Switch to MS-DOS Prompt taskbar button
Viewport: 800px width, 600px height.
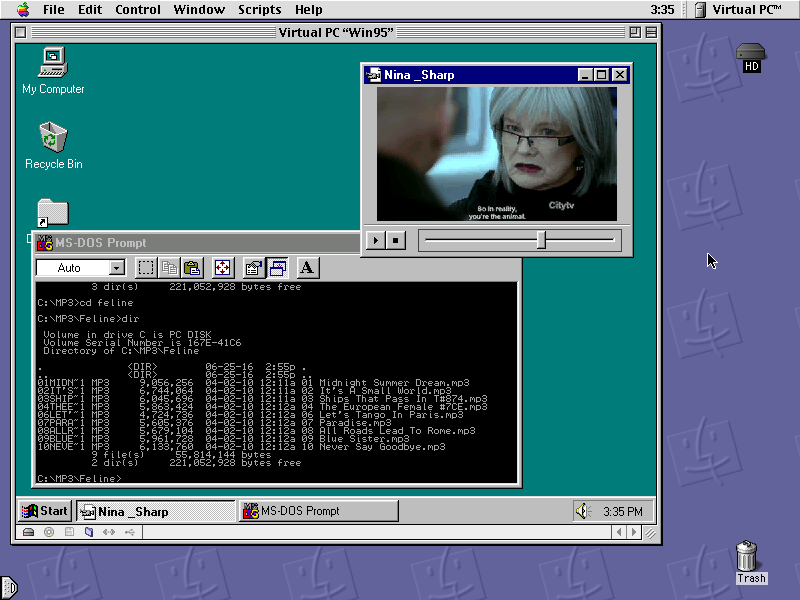pos(318,511)
